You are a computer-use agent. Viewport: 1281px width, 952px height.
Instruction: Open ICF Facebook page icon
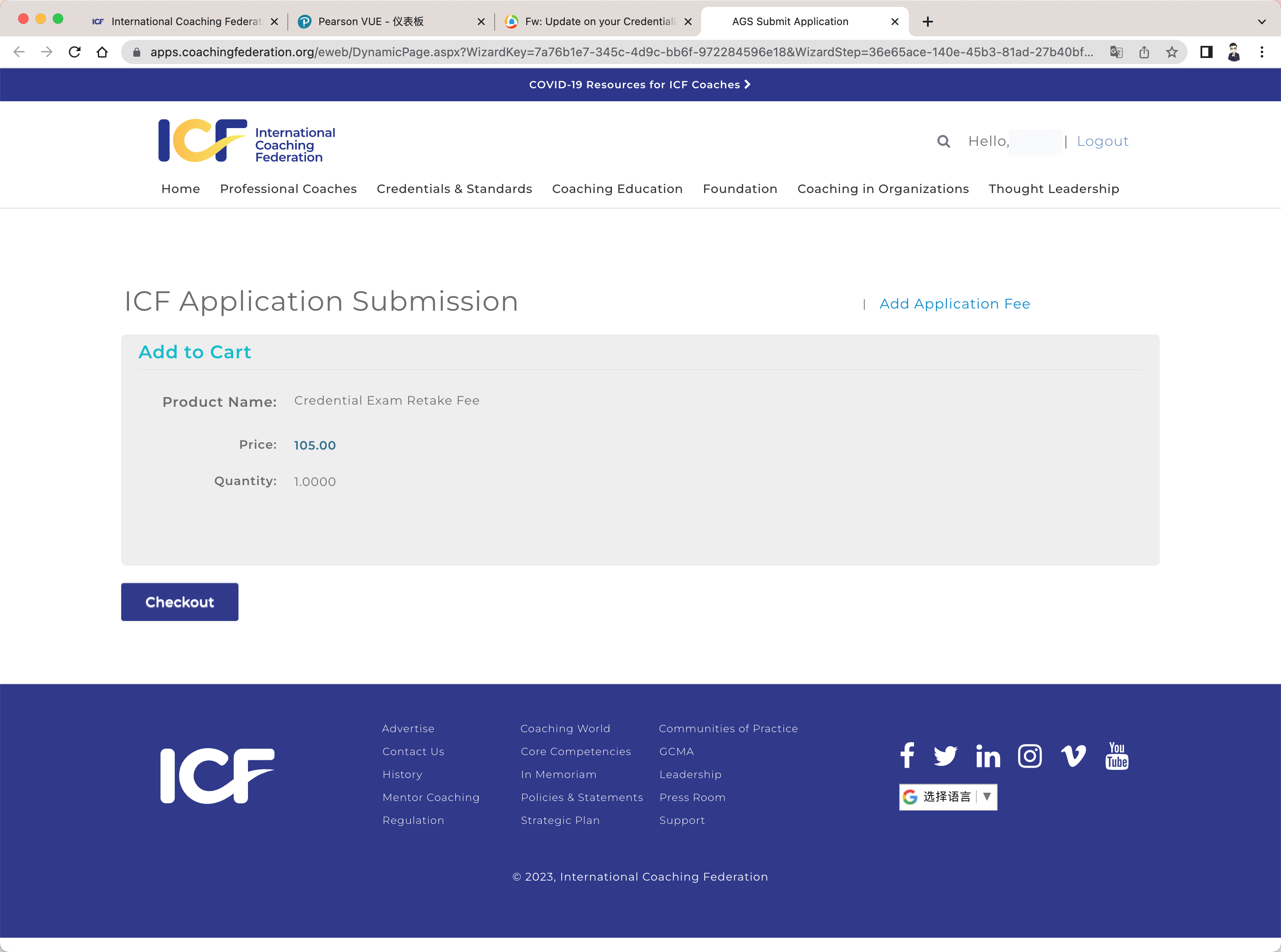coord(907,756)
